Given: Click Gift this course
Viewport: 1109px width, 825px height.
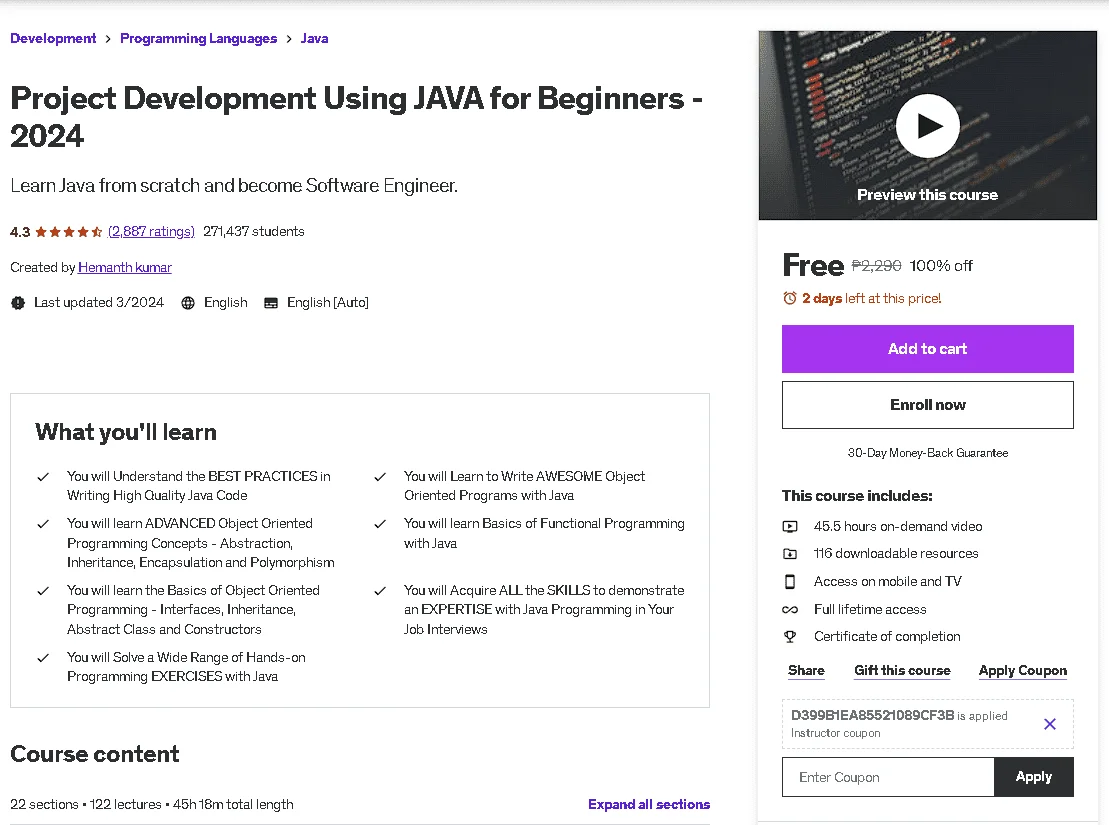Looking at the screenshot, I should [x=902, y=671].
